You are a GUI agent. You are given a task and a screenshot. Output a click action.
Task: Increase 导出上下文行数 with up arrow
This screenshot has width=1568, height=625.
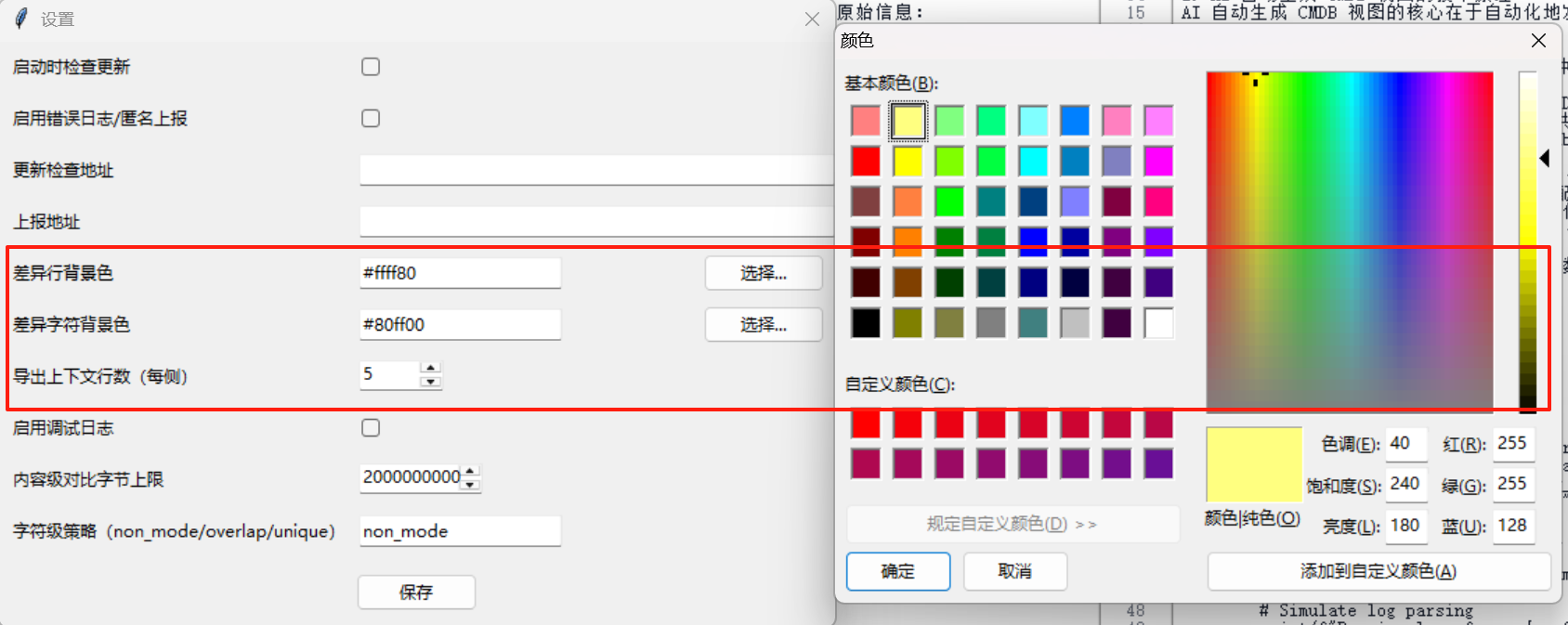430,369
